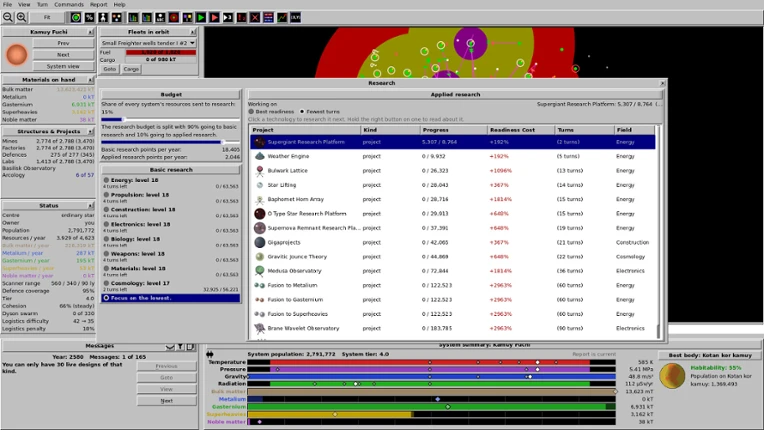Click the System view button
764x430 pixels.
pos(63,66)
